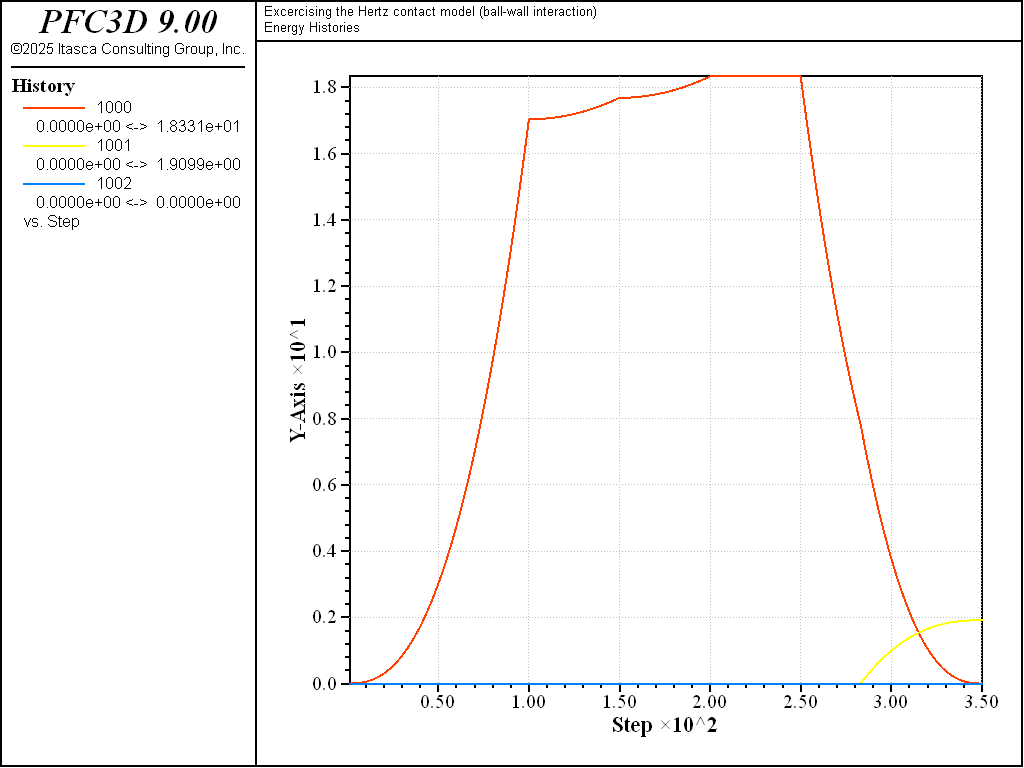Click the 3.50 tick label on the x-axis
Viewport: 1024px width, 768px height.
[980, 701]
